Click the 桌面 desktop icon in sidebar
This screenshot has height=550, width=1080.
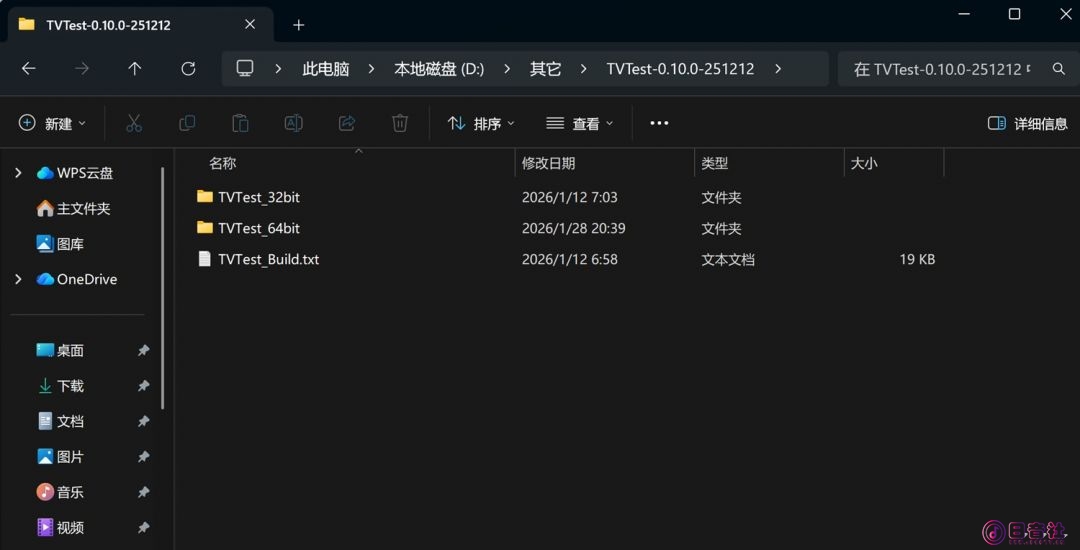click(45, 350)
